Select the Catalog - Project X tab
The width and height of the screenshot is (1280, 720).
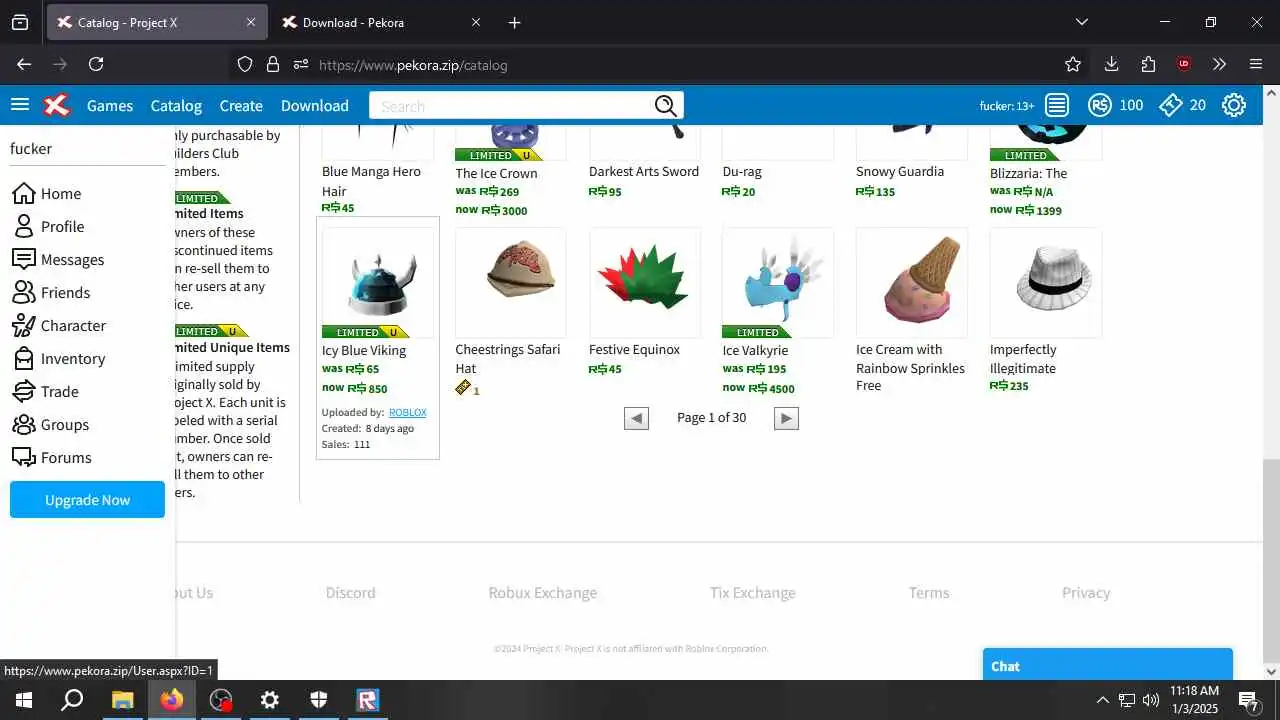click(x=155, y=22)
